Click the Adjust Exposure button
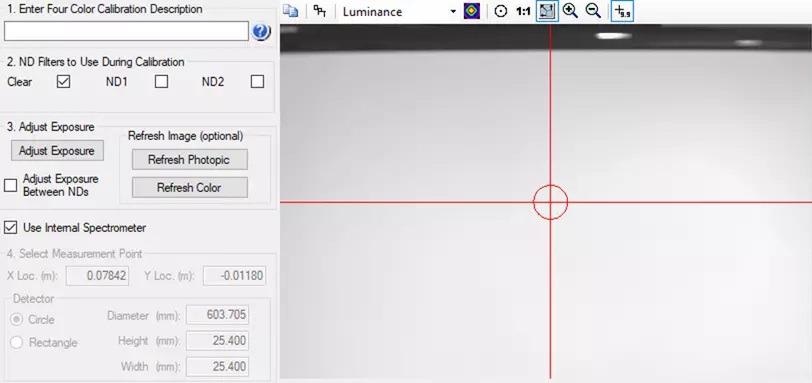Screen dimensions: 812x383 click(x=57, y=151)
